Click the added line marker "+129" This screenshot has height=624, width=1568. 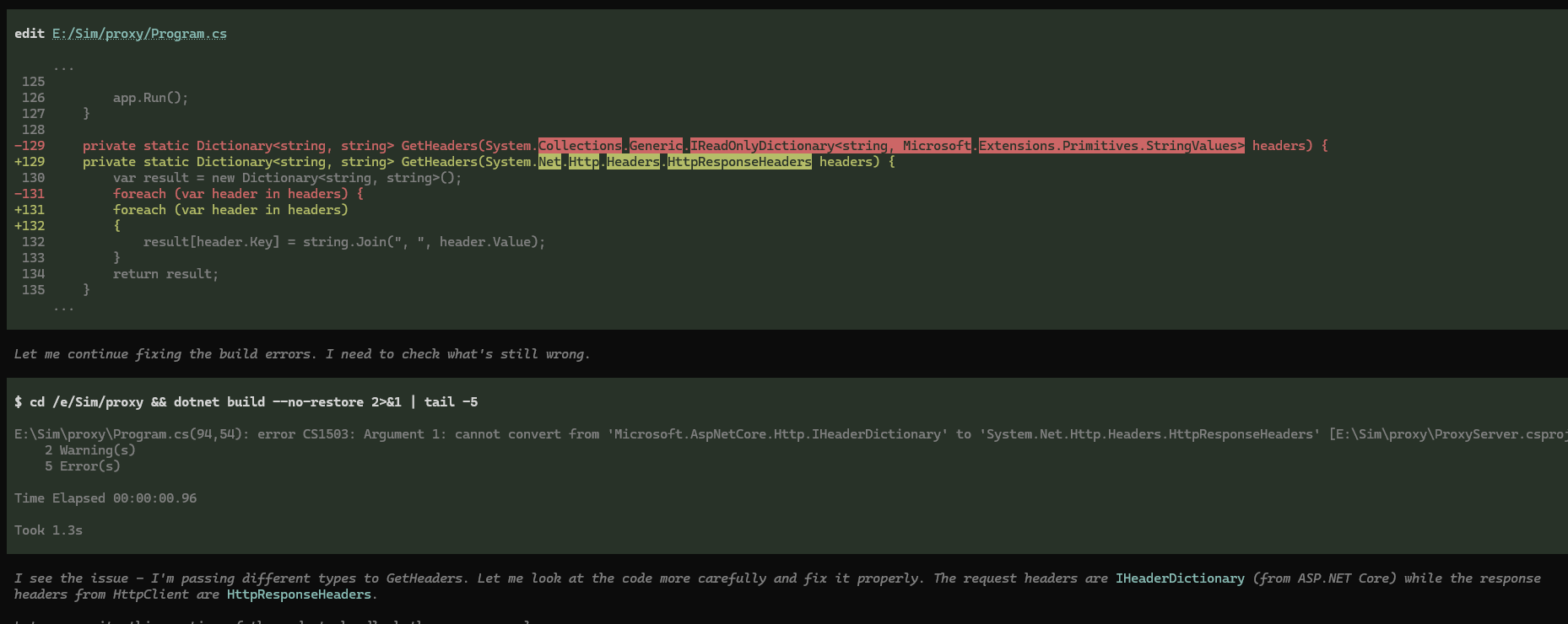tap(30, 162)
